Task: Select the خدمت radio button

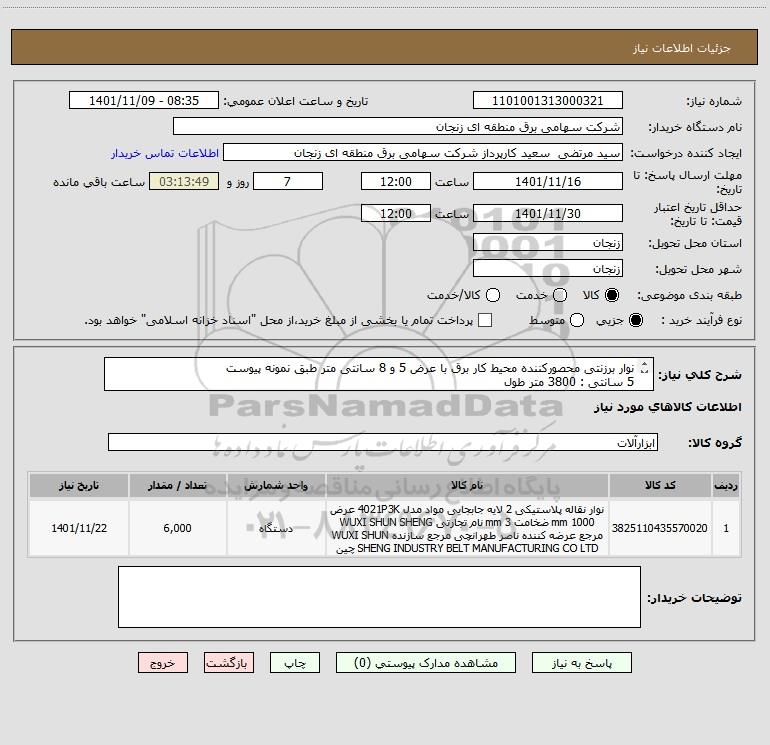Action: click(560, 295)
